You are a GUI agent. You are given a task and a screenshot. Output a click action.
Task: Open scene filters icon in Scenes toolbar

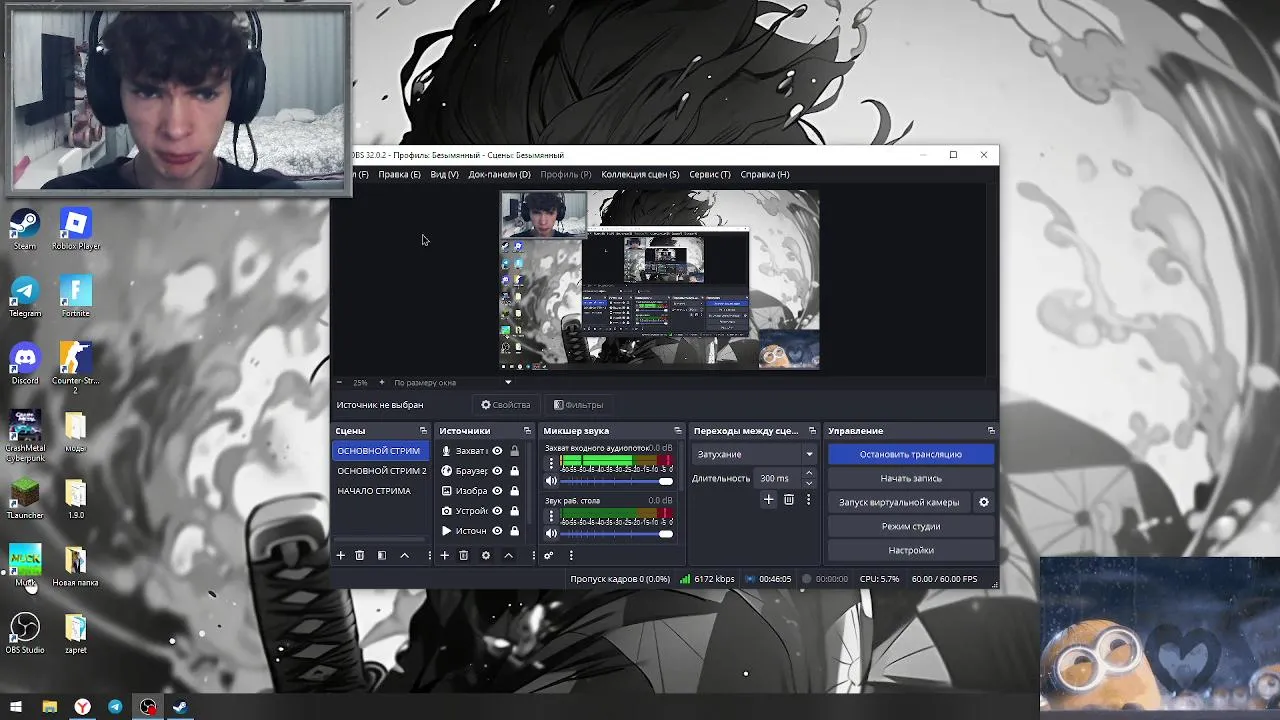(x=381, y=555)
